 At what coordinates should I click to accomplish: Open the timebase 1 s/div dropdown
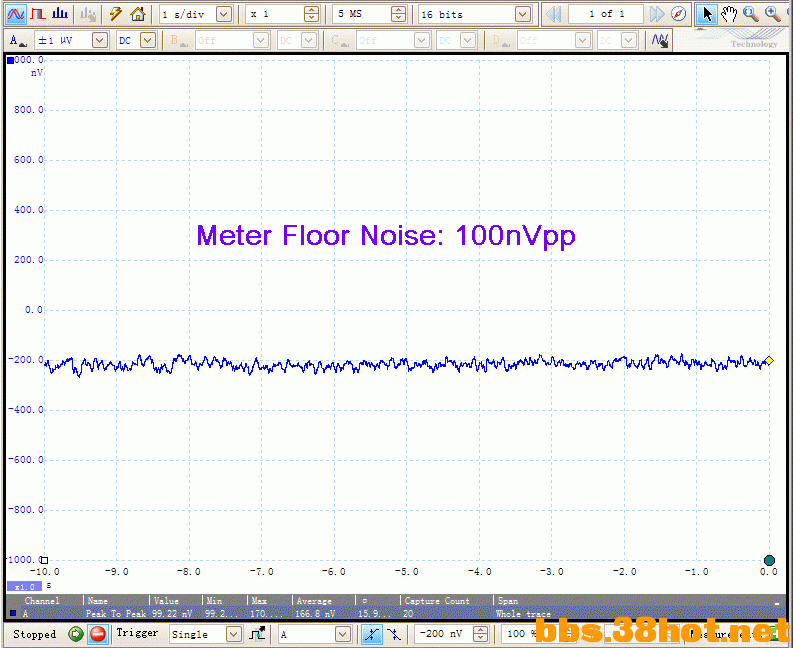click(224, 14)
